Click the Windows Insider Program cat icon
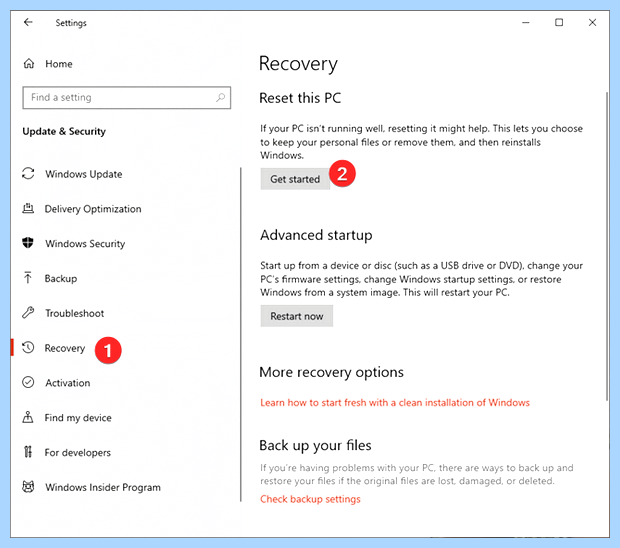Image resolution: width=620 pixels, height=548 pixels. 28,487
